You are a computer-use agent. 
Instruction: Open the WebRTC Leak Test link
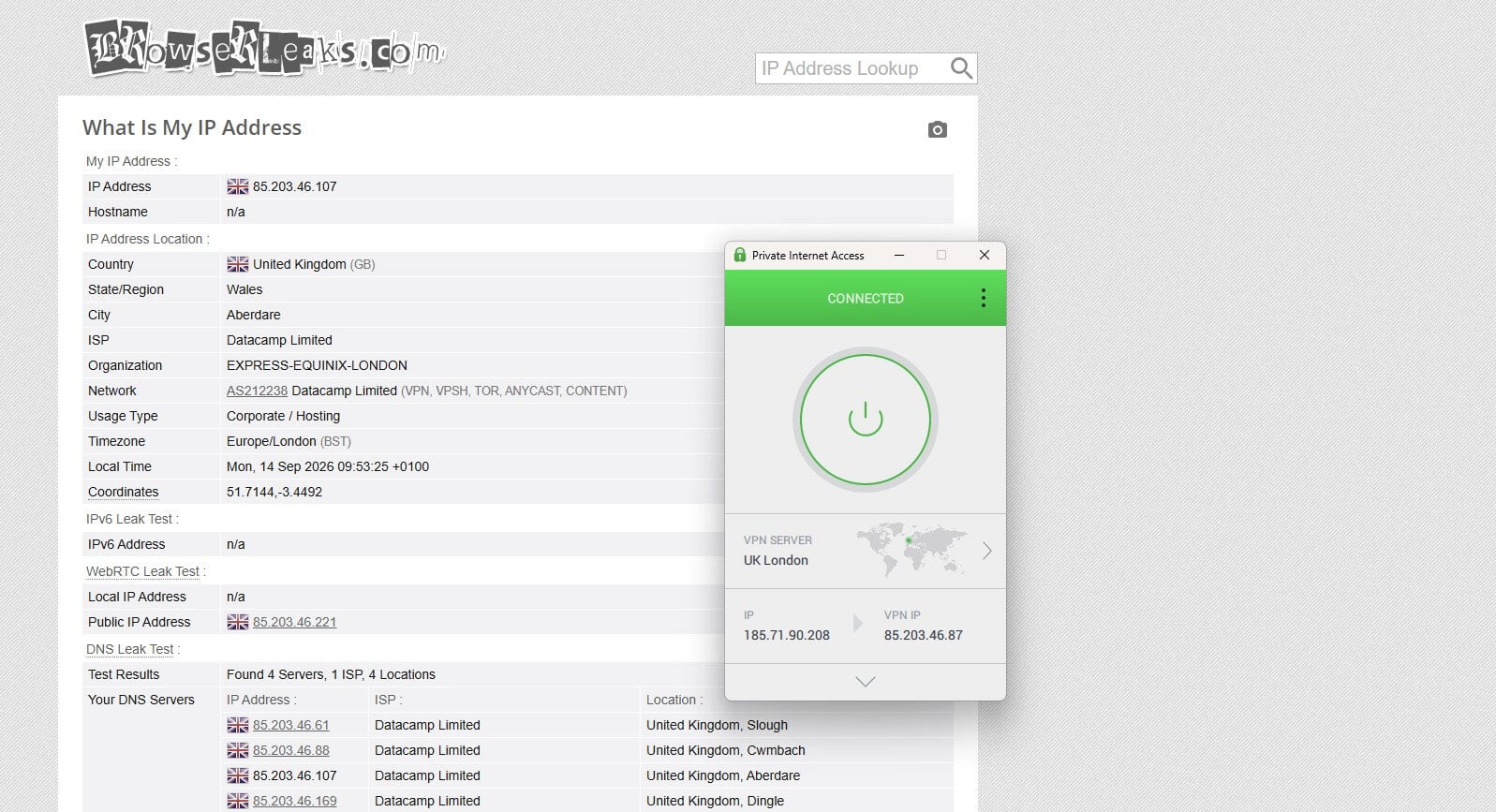click(143, 571)
